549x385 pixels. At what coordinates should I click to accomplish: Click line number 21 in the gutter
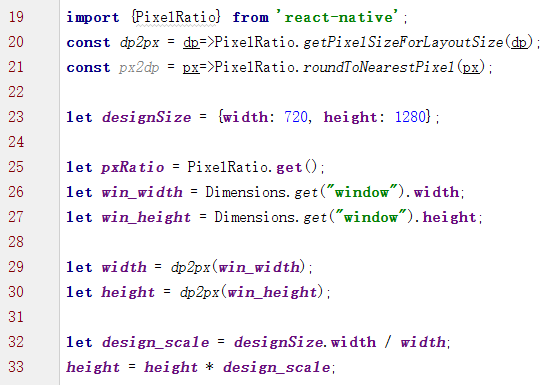point(16,67)
